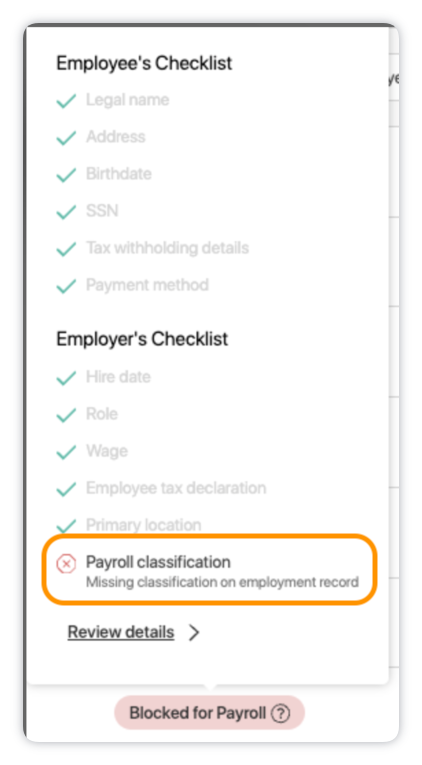Click the checkmark icon next to Hire date
This screenshot has height=765, width=422.
coord(66,378)
